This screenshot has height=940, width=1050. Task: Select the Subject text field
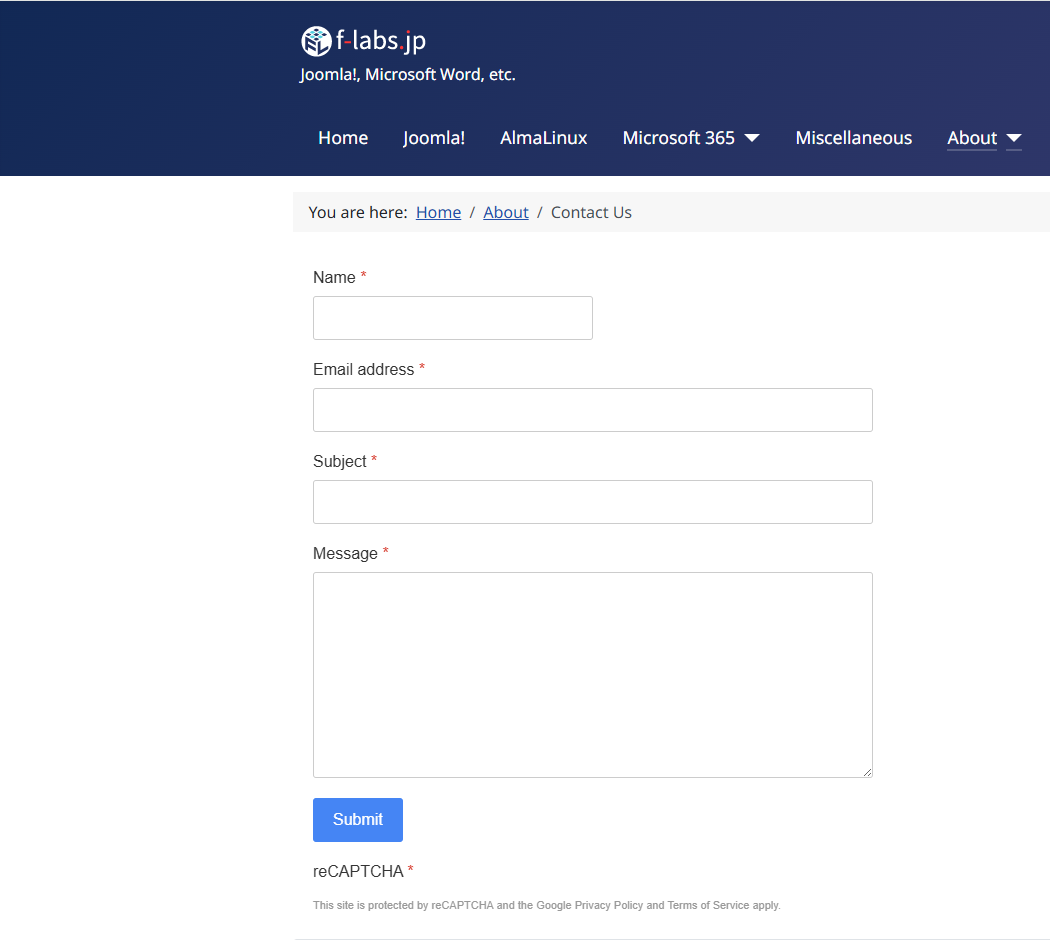pyautogui.click(x=592, y=501)
